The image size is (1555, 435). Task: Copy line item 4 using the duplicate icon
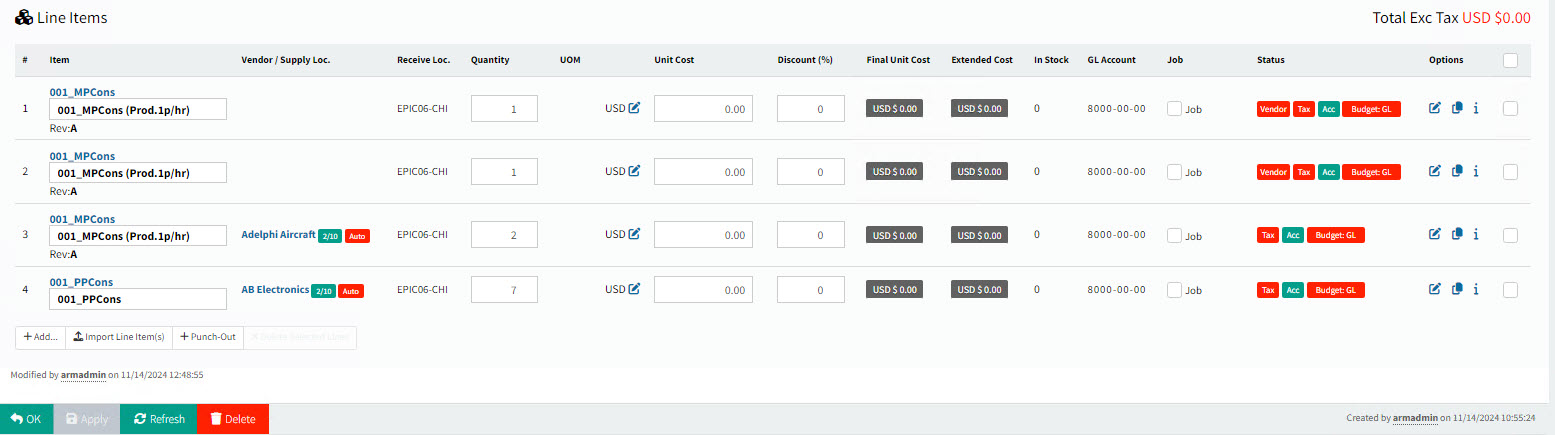[1457, 289]
